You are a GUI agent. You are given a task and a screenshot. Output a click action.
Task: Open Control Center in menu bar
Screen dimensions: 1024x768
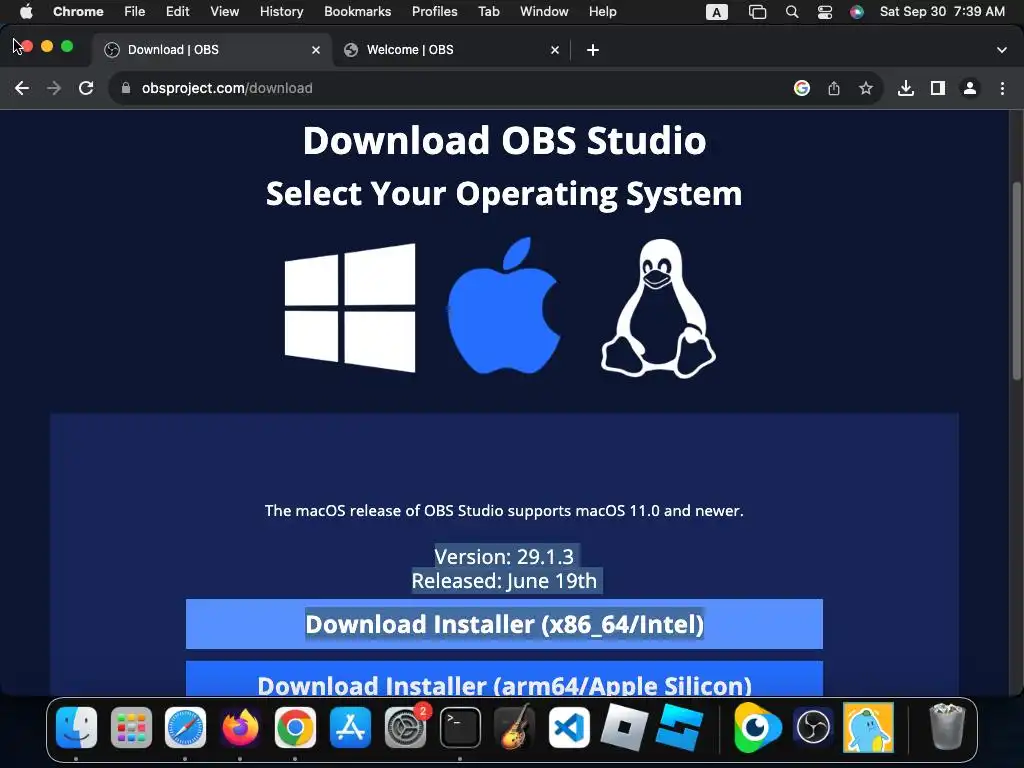[825, 12]
